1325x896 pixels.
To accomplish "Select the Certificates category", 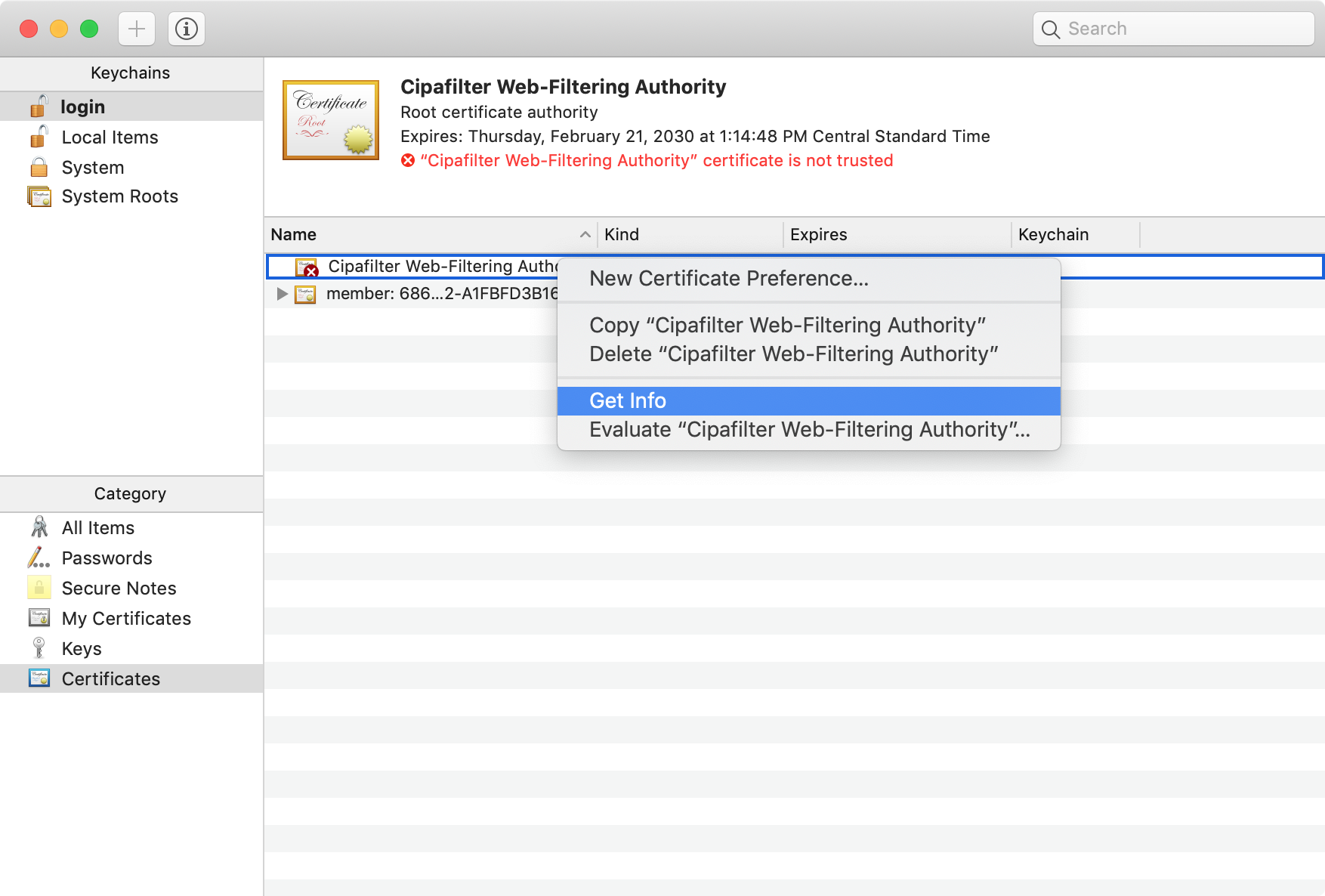I will click(x=110, y=678).
